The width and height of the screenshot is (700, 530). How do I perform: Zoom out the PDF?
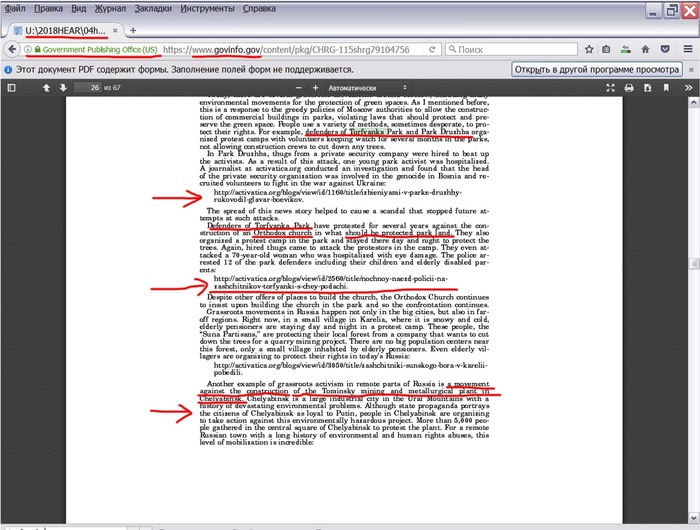tap(299, 88)
